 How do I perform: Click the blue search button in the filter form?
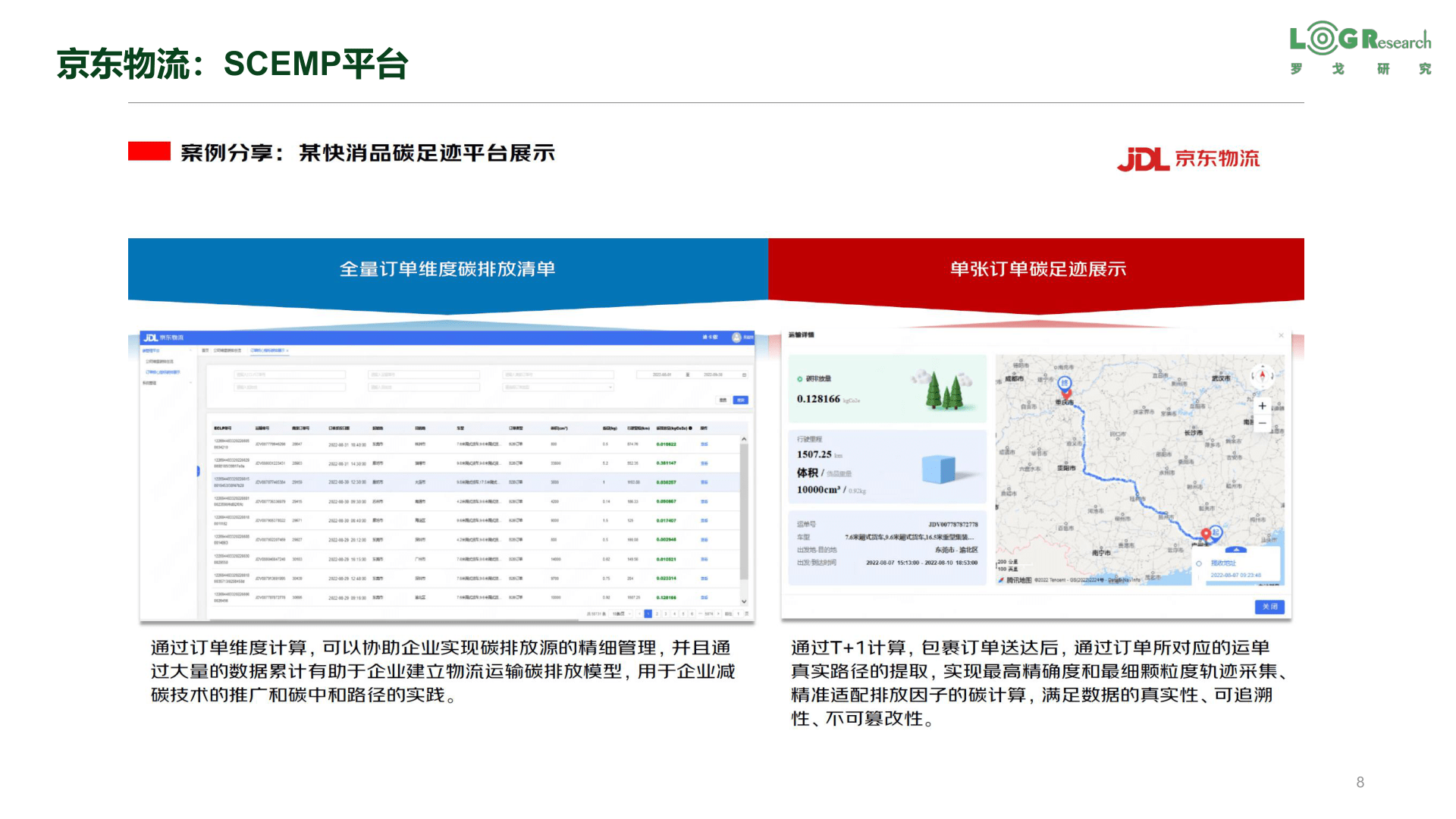pos(741,400)
